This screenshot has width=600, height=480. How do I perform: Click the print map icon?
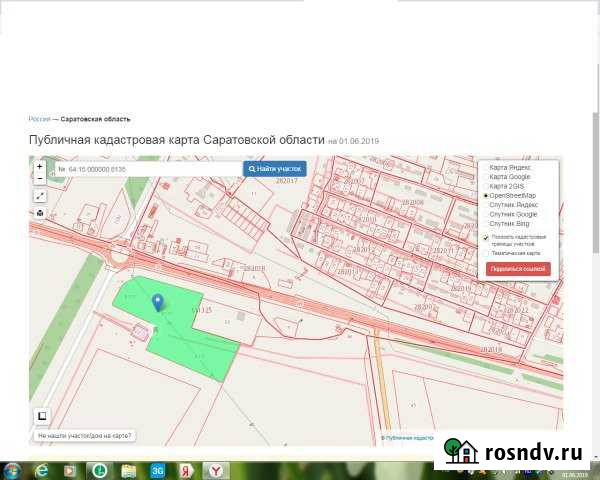pos(40,213)
